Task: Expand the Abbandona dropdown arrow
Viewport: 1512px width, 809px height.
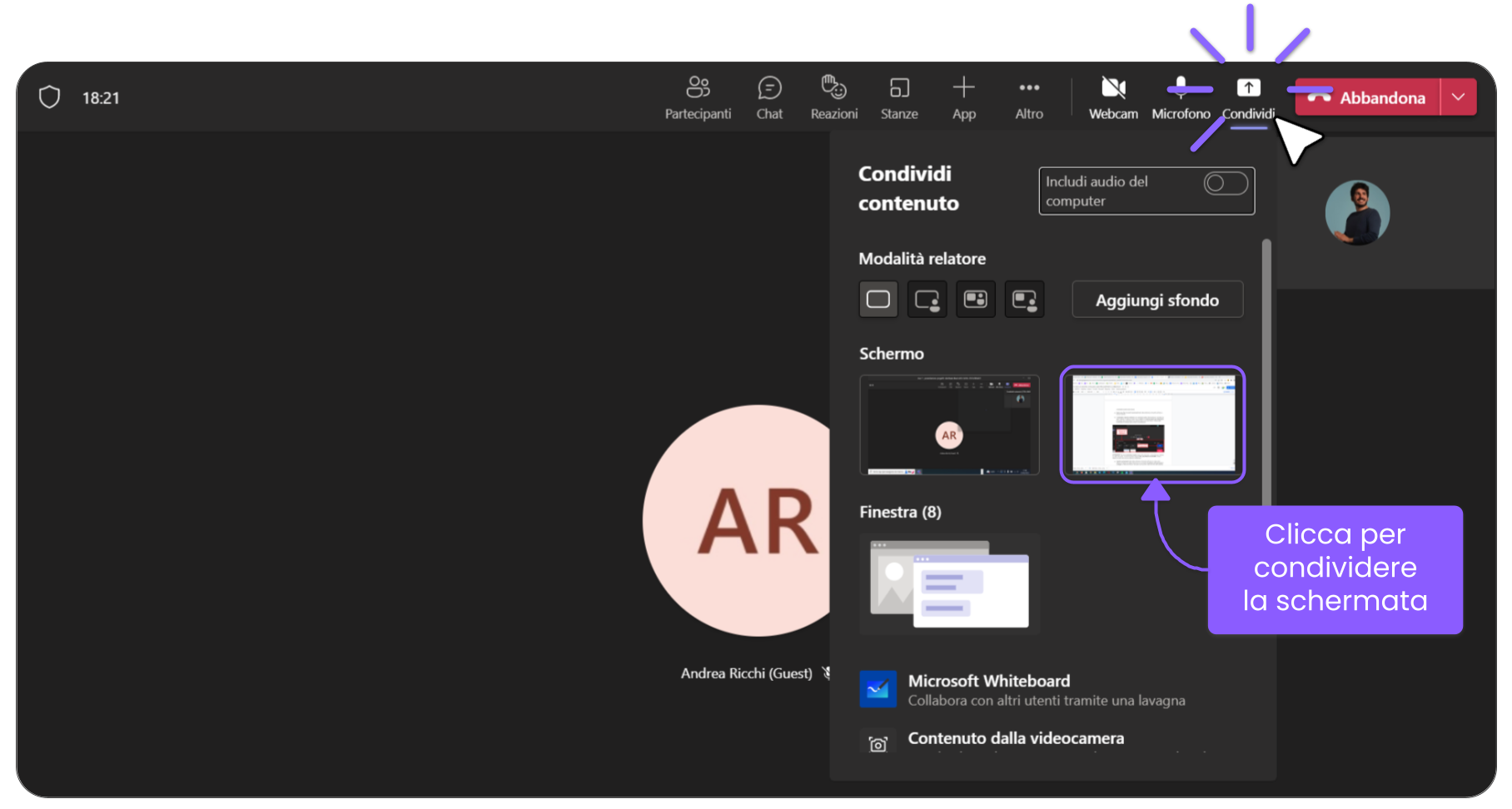Action: (x=1459, y=97)
